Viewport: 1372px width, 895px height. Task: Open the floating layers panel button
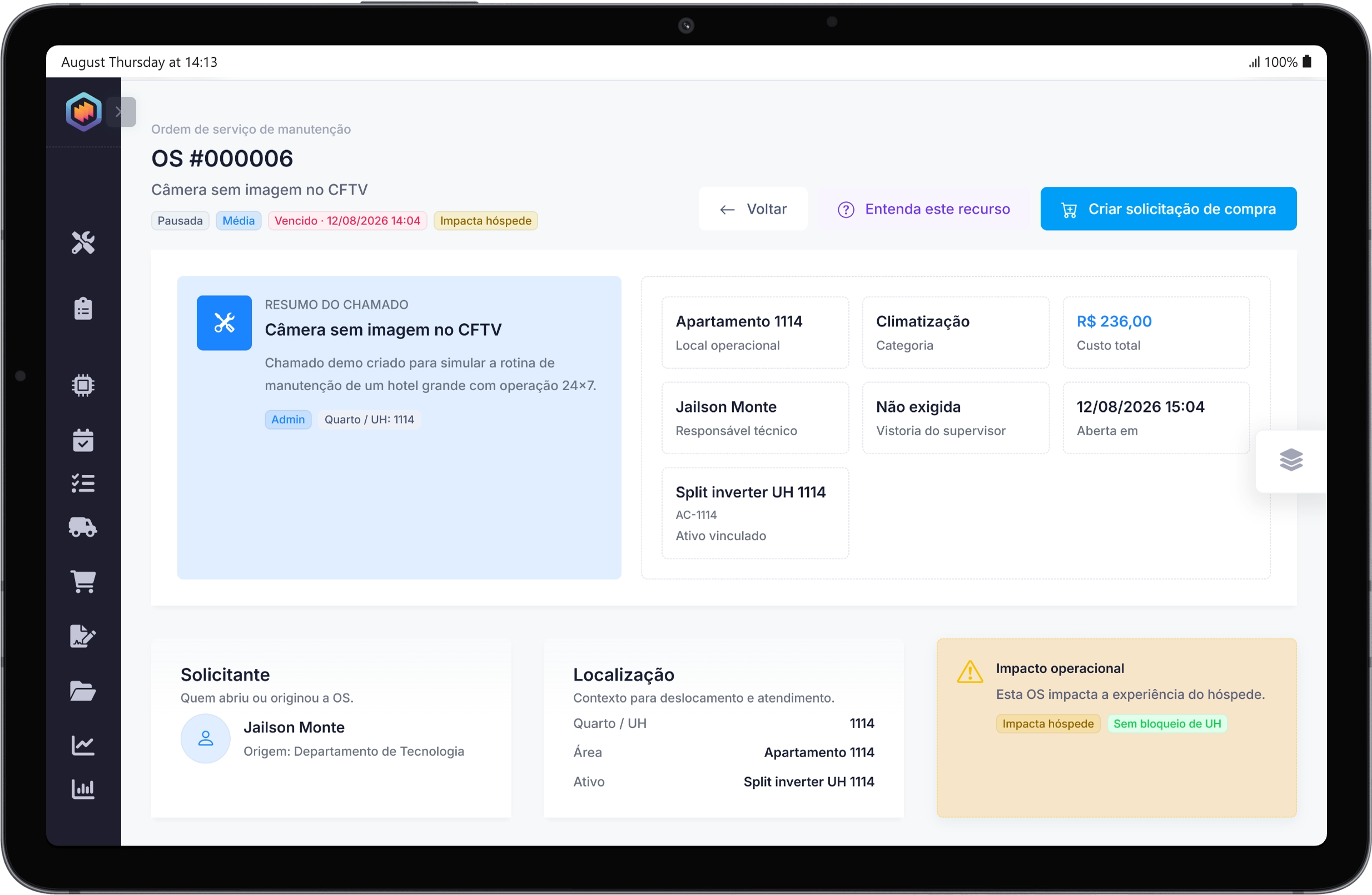(x=1291, y=460)
